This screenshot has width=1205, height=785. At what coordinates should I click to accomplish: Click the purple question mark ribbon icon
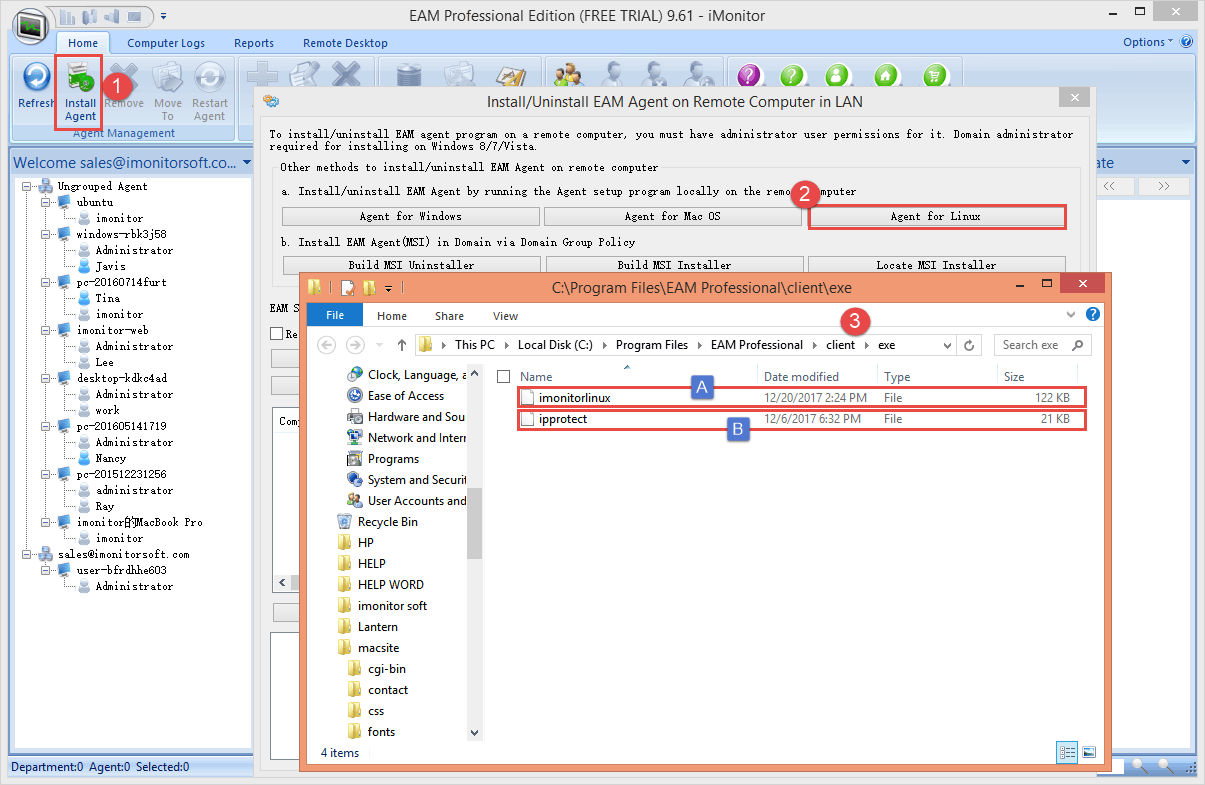click(750, 76)
